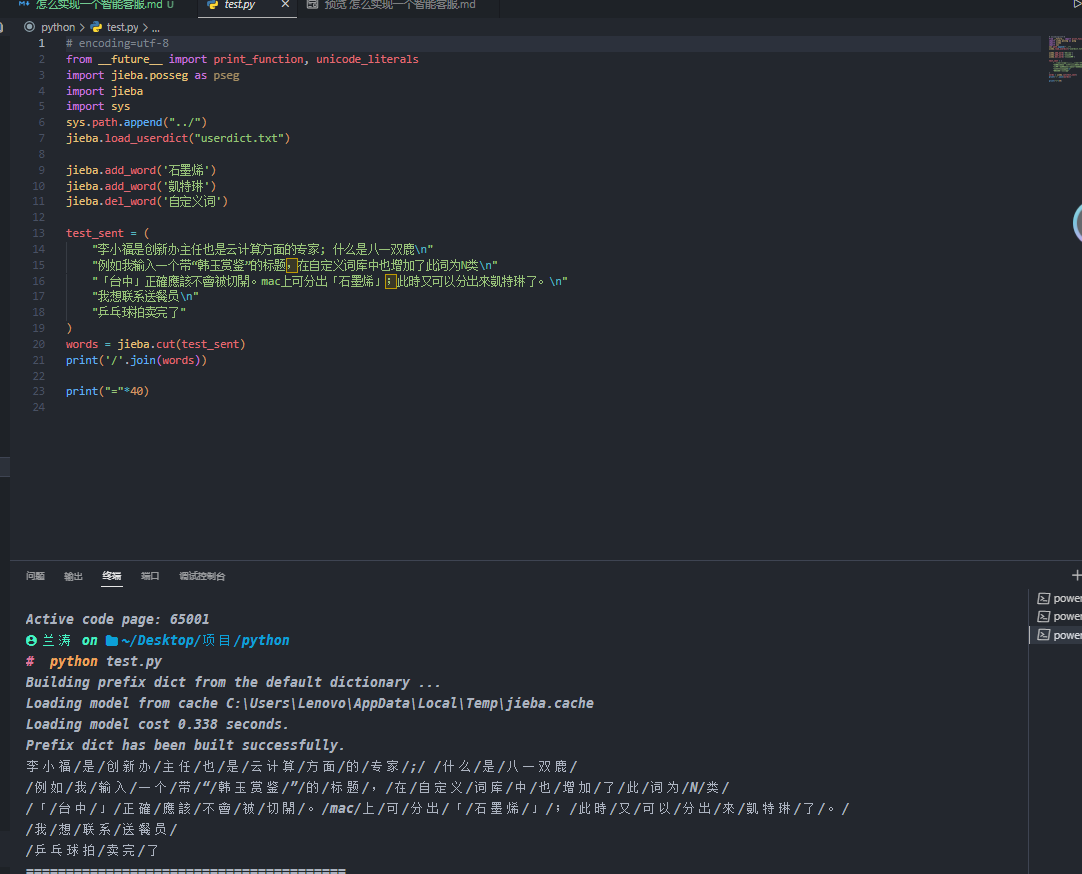Click the 'python test.py' command in terminal
1082x874 pixels.
[106, 662]
